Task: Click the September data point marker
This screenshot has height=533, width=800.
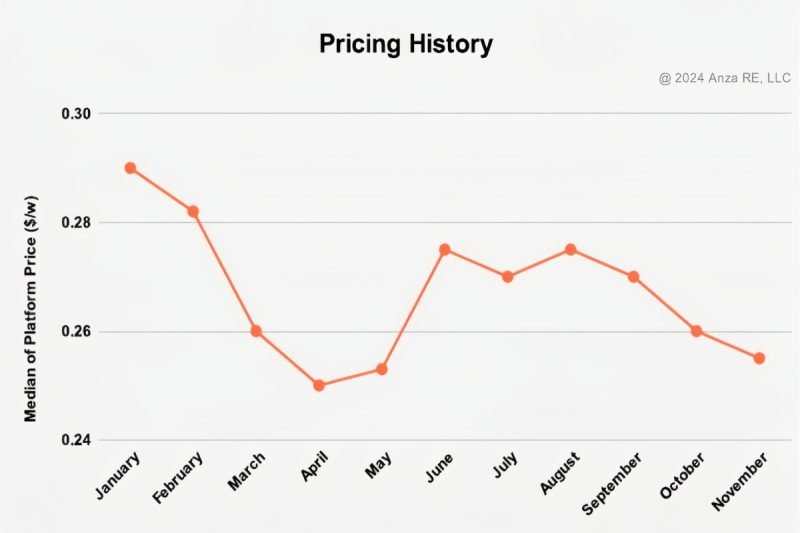Action: 633,277
